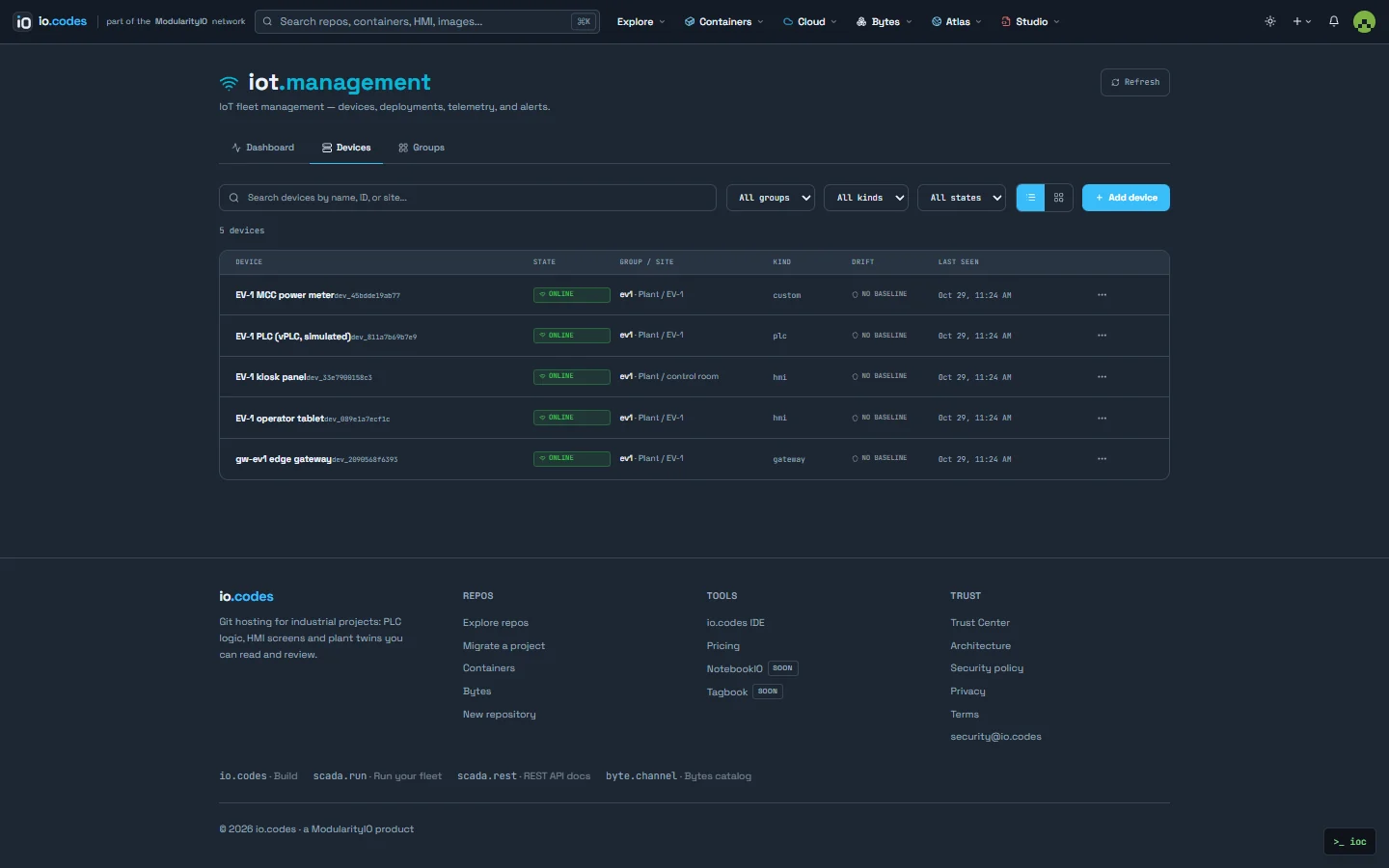
Task: Open actions menu for EV-1 kiosk panel
Action: point(1103,377)
